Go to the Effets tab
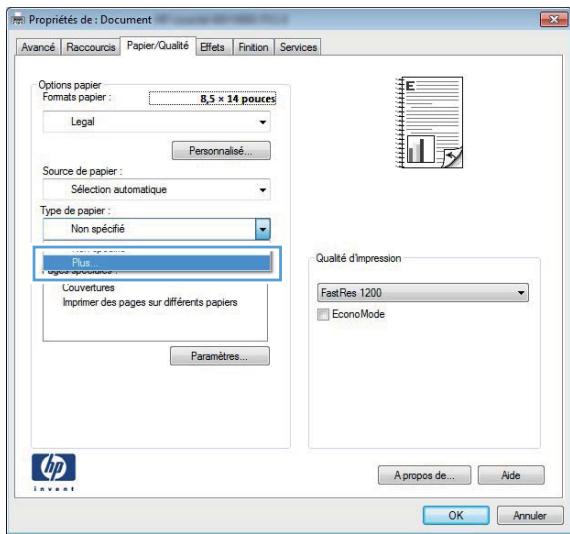Image resolution: width=570 pixels, height=534 pixels. coord(213,47)
